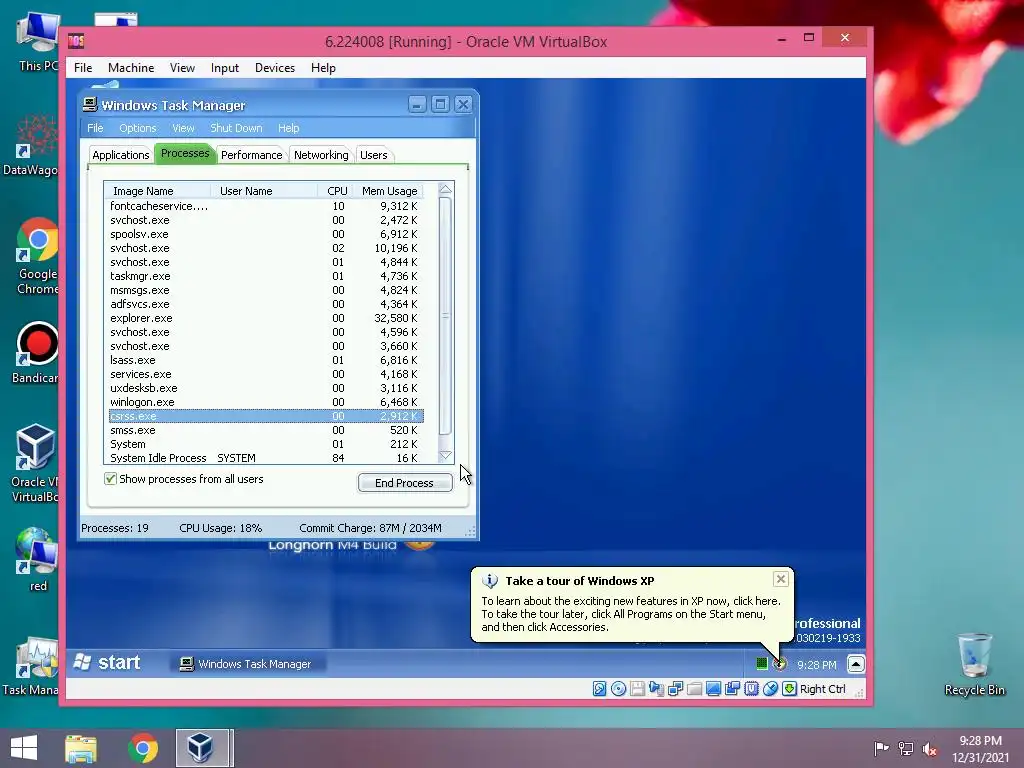
Task: Open the Windows 8 Start button
Action: (x=24, y=748)
